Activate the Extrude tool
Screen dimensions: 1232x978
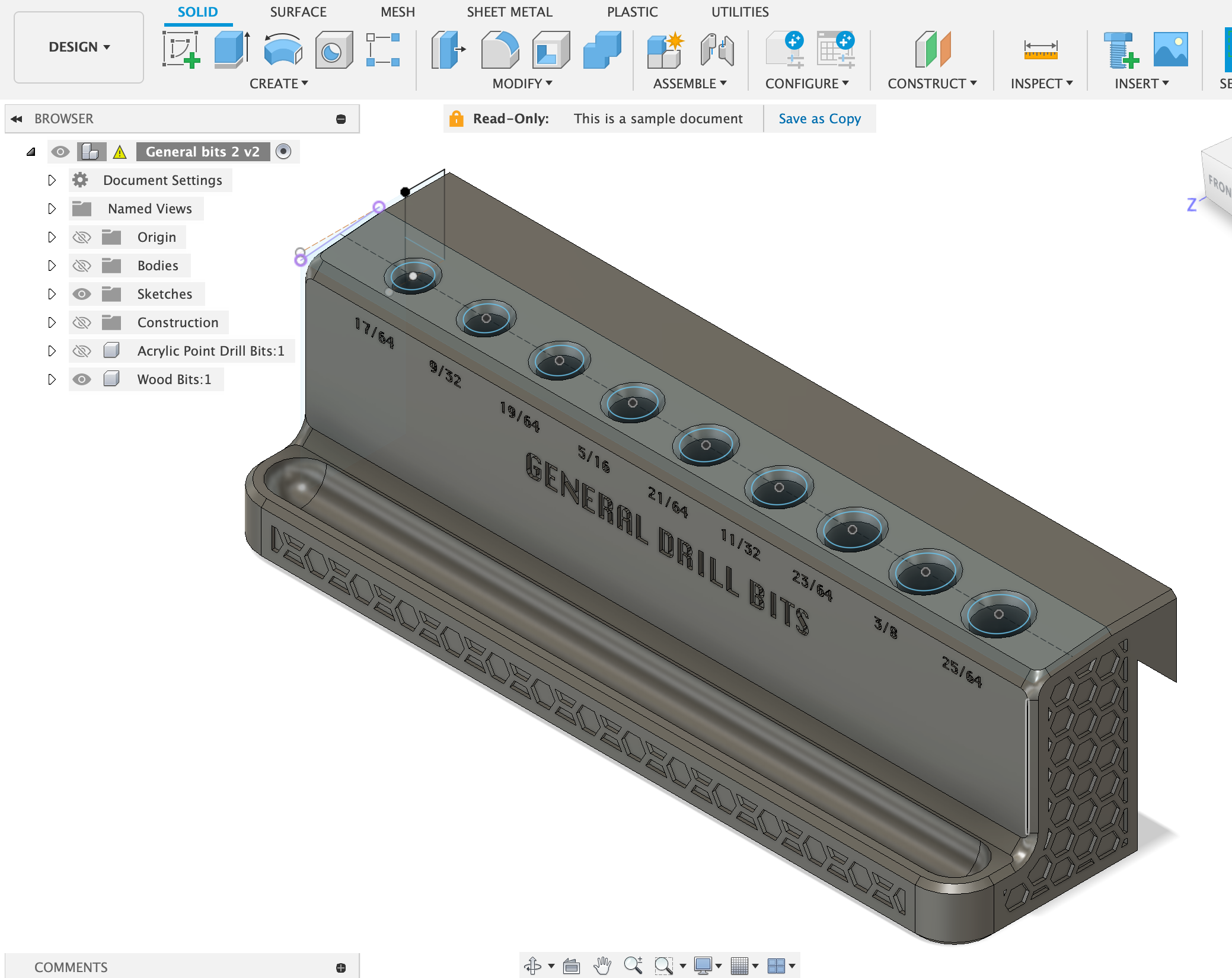click(232, 50)
